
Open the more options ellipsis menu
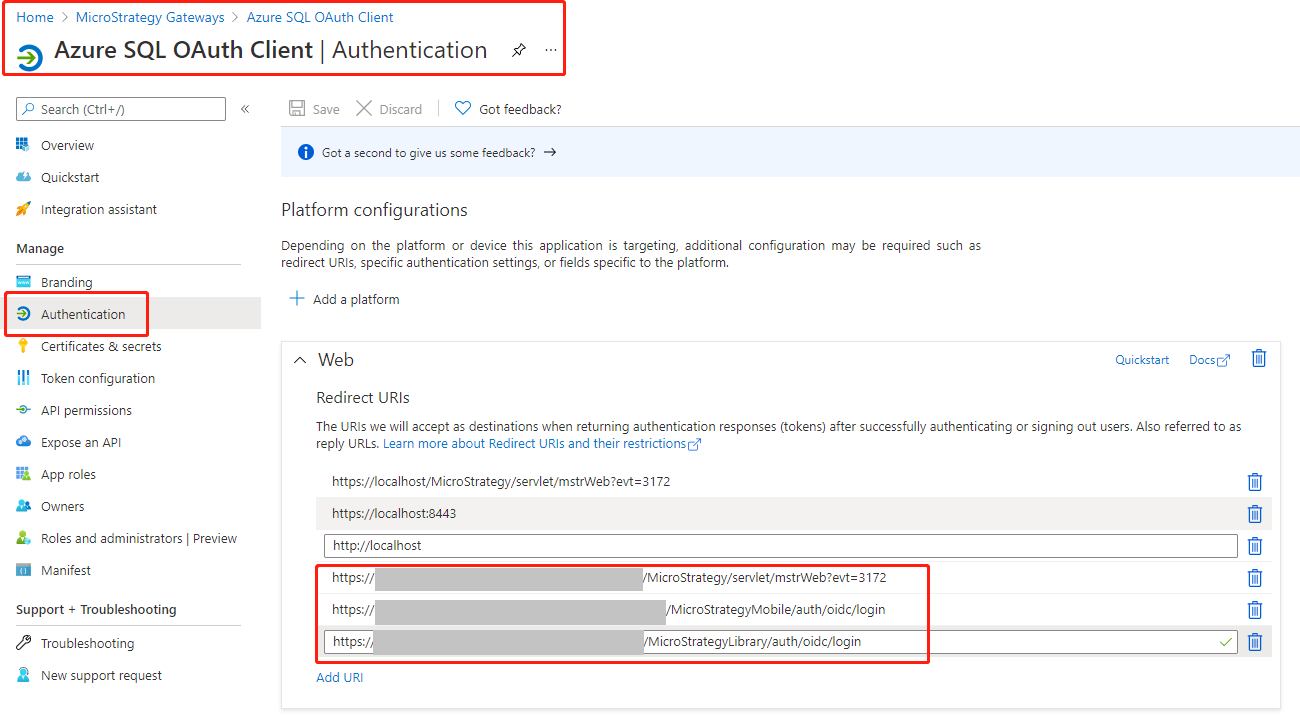tap(551, 50)
